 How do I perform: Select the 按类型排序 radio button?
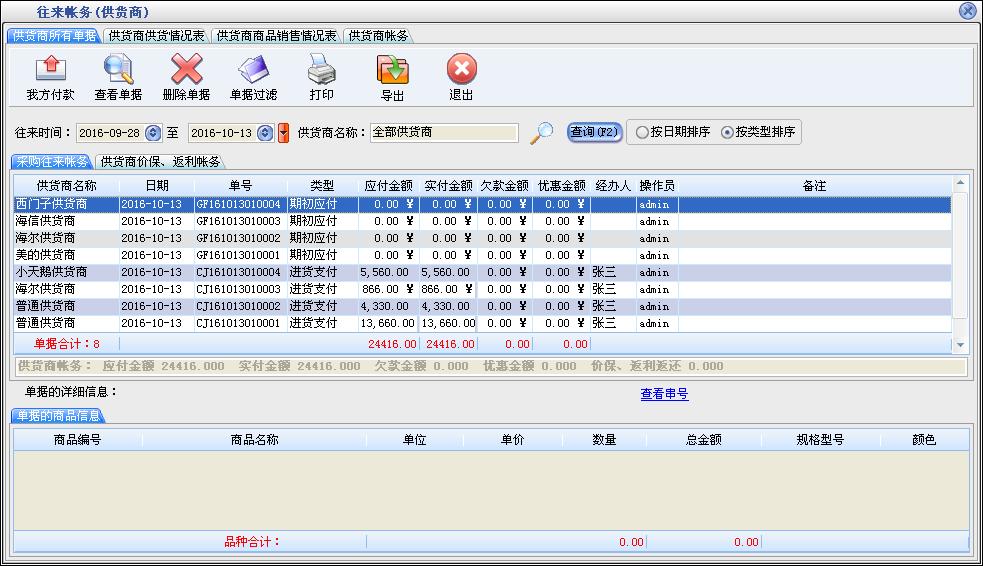[x=727, y=132]
